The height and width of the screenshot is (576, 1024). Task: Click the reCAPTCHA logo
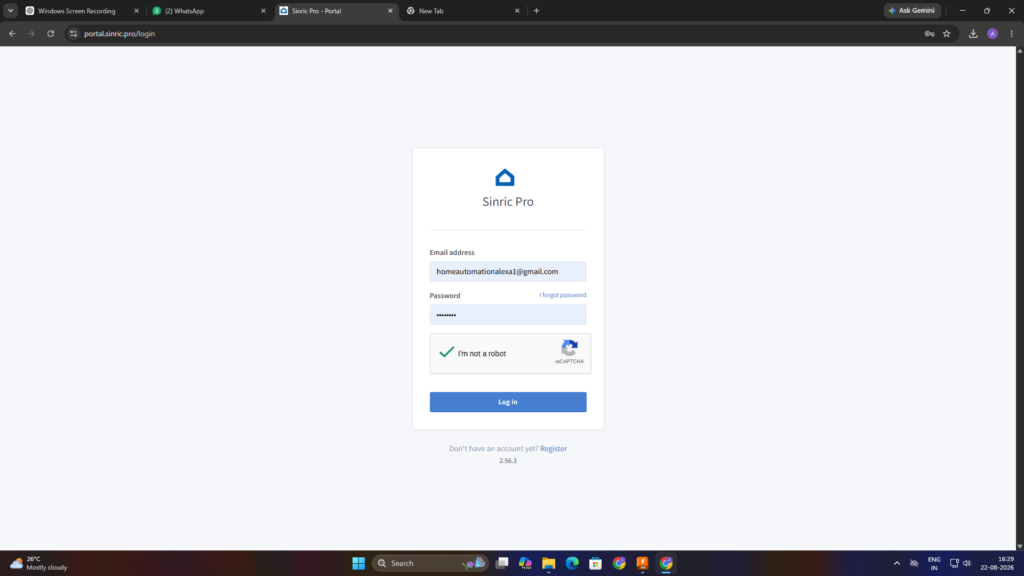(x=569, y=347)
